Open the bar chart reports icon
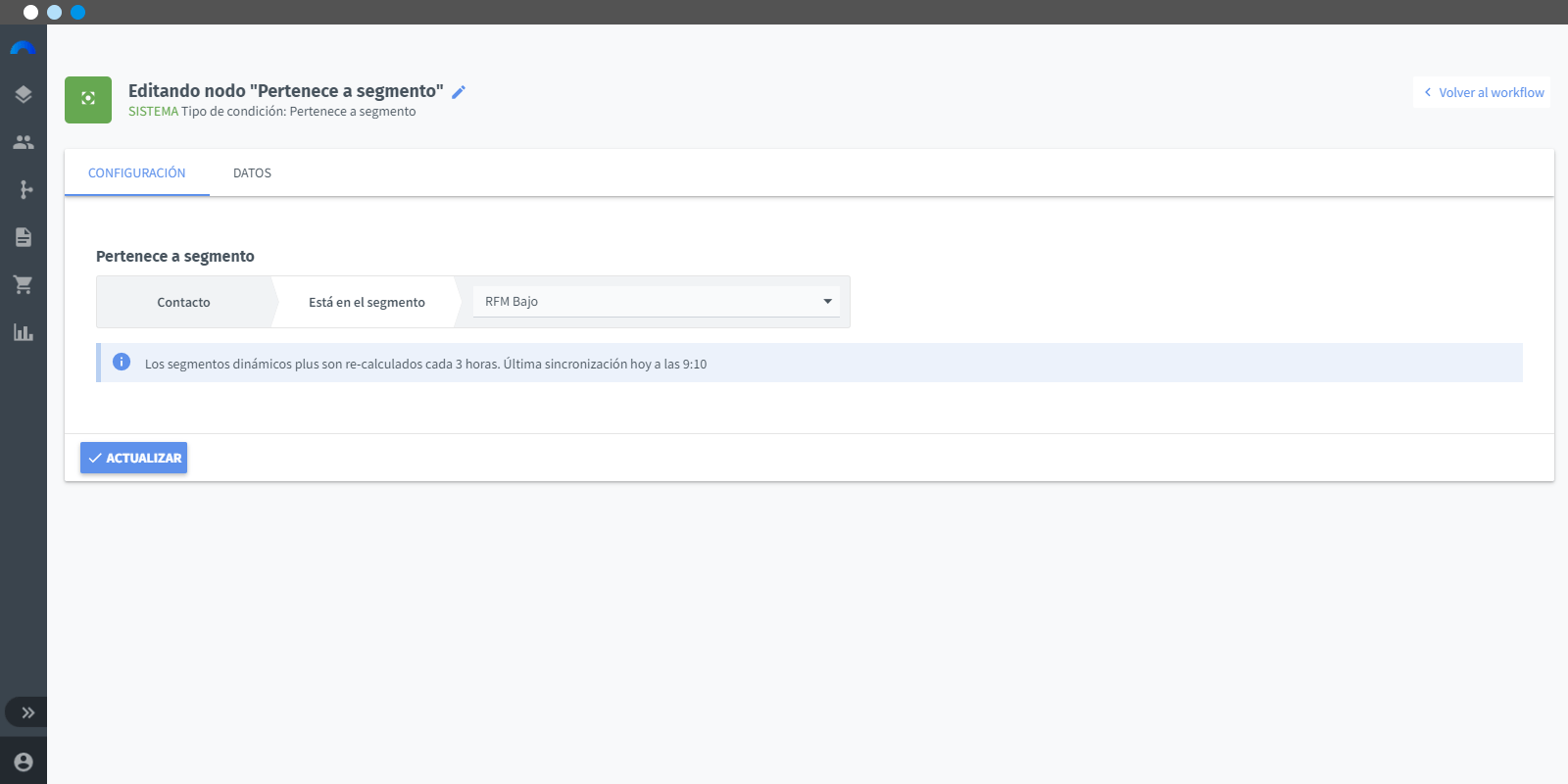Viewport: 1568px width, 784px height. (x=24, y=332)
